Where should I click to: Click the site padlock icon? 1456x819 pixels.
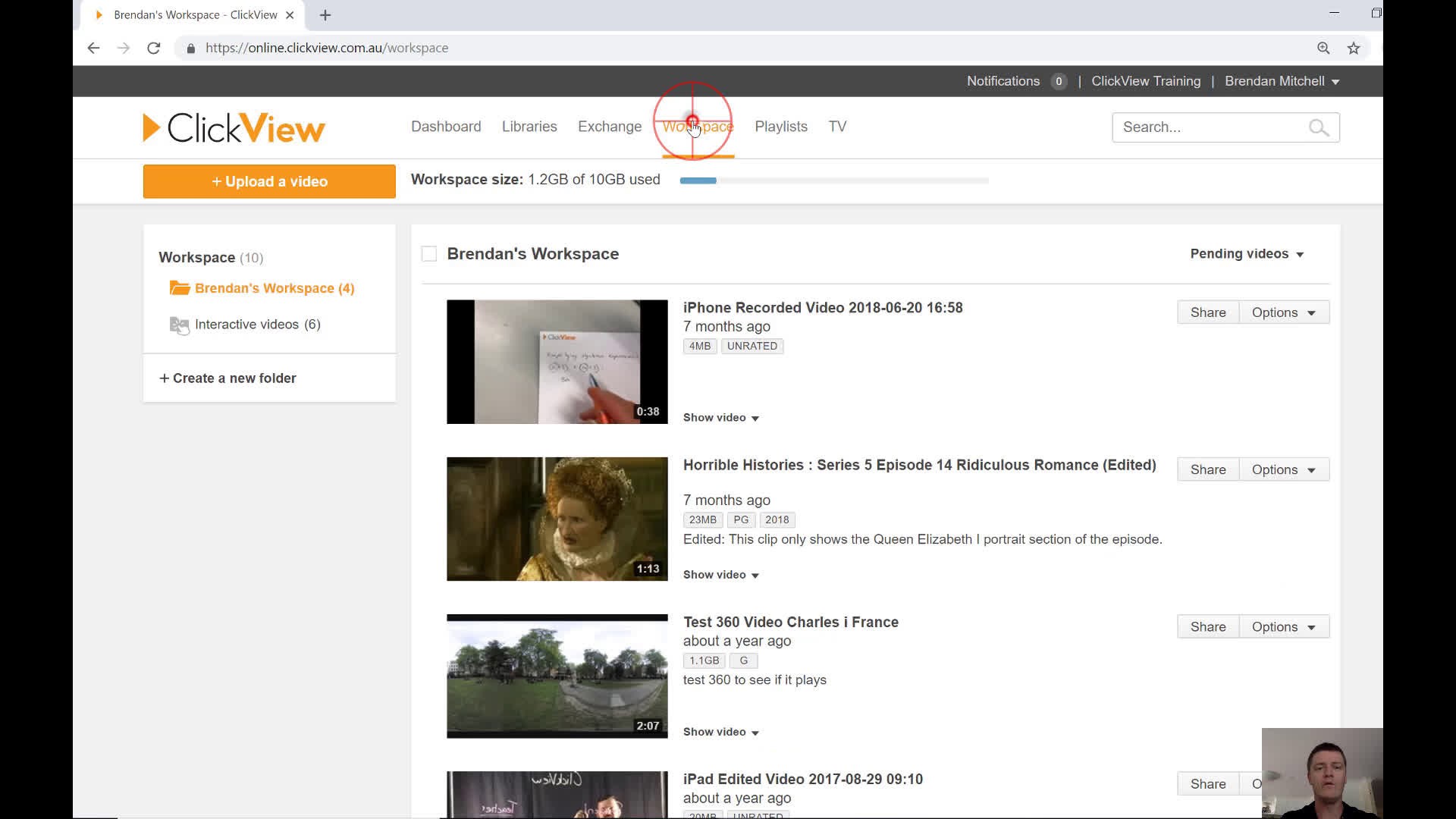click(x=190, y=48)
